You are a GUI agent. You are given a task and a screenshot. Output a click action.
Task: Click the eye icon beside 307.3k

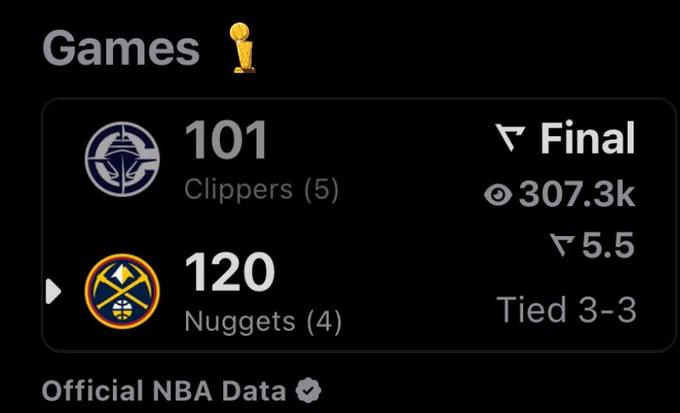(498, 194)
